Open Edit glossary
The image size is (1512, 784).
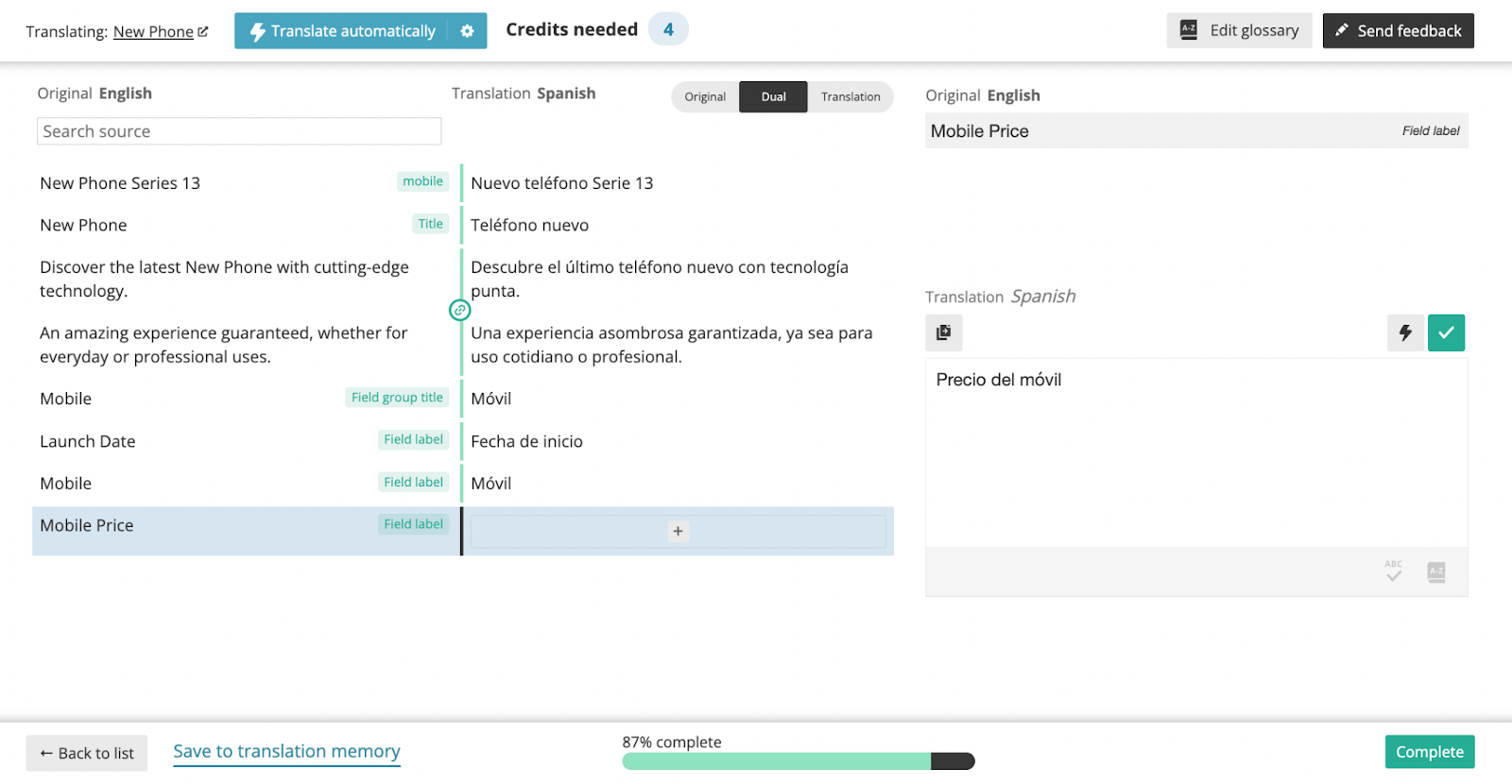[1239, 30]
